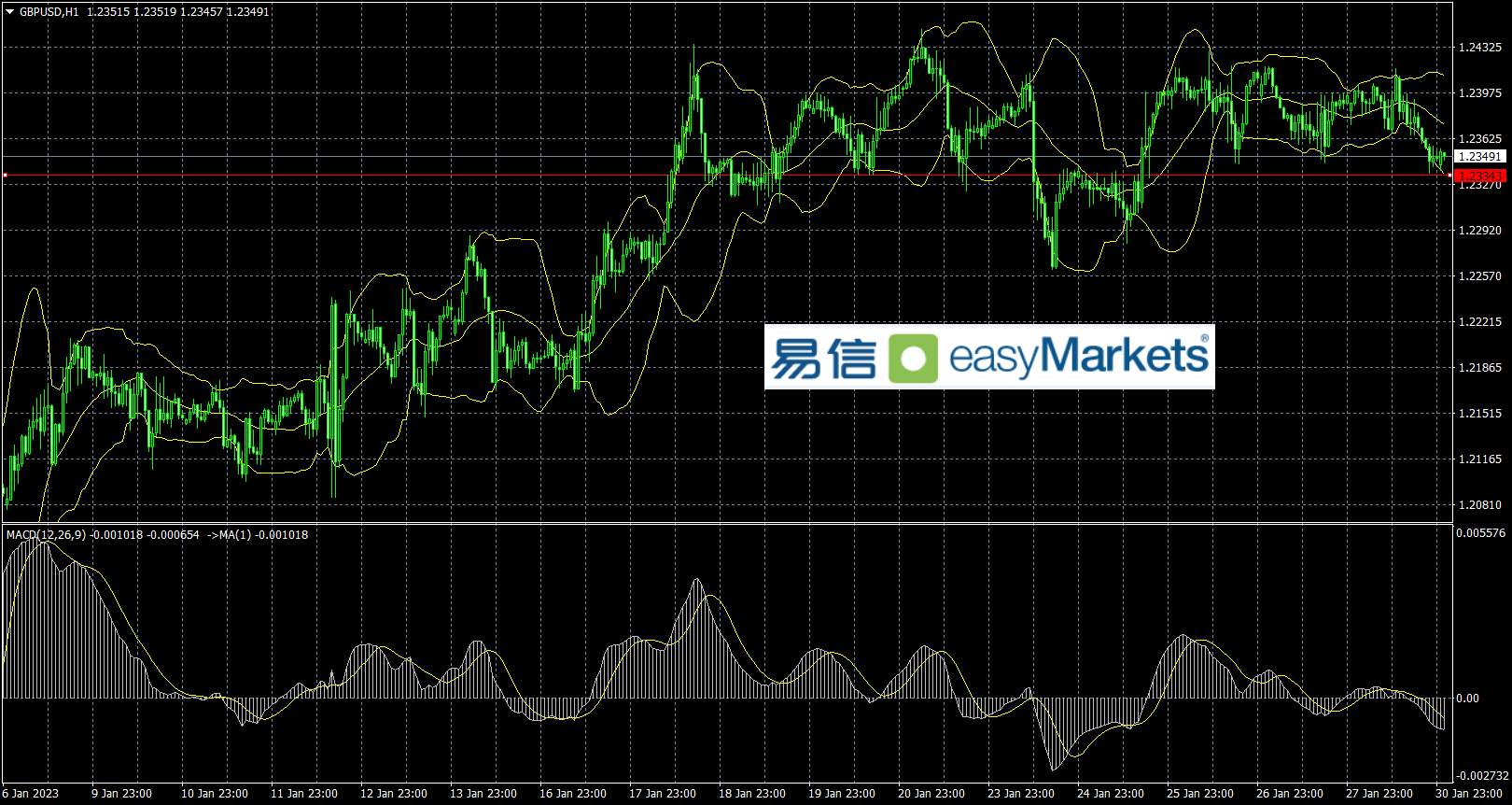Click the 24 Jan 23:00 time label

click(1111, 794)
